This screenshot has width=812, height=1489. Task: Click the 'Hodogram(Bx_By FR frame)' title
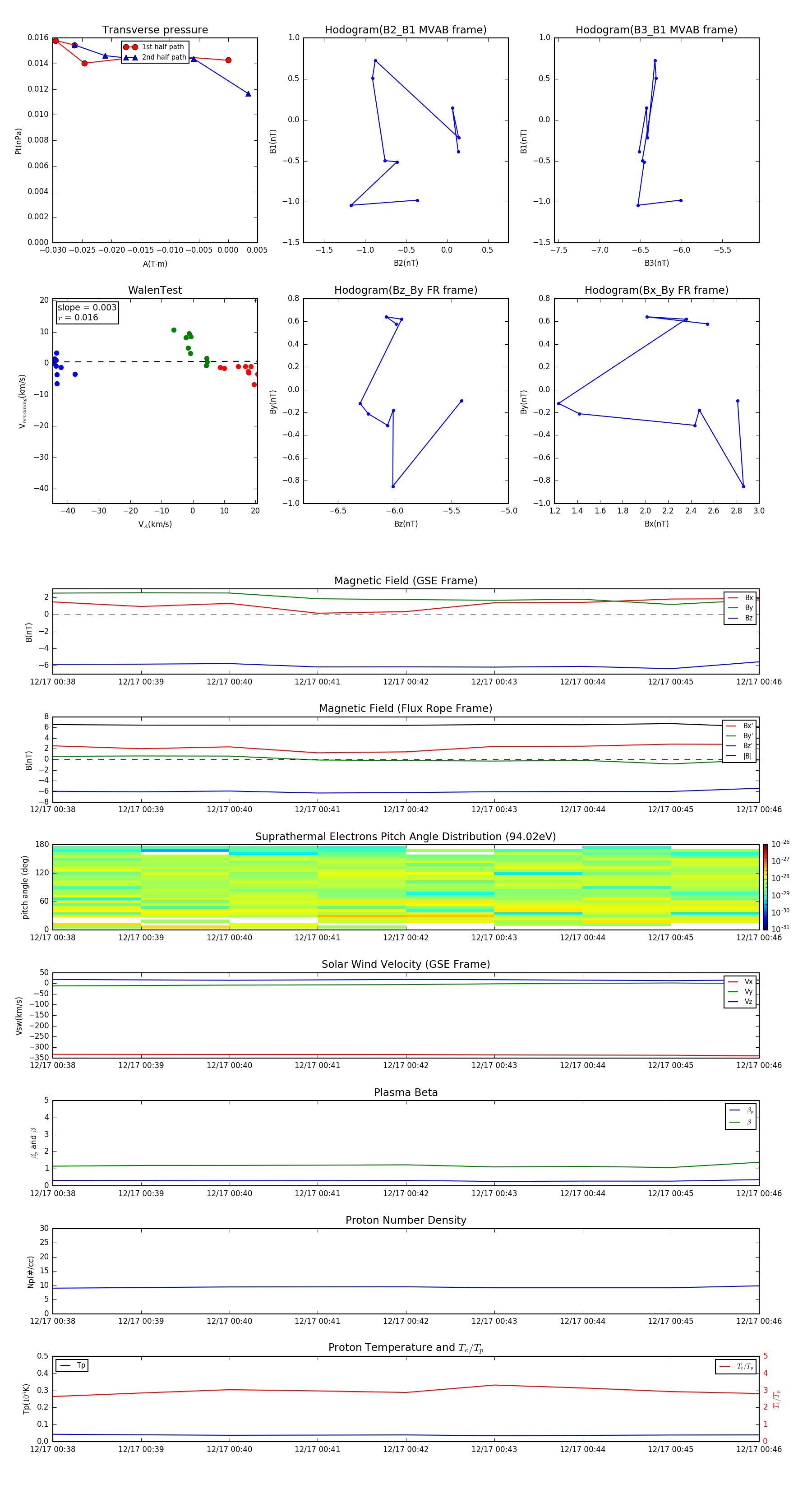[x=656, y=290]
